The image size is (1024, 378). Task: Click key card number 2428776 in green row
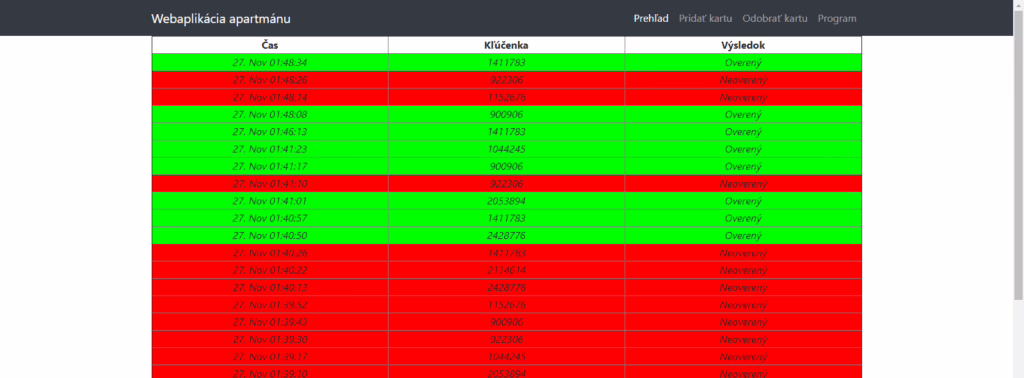(506, 236)
